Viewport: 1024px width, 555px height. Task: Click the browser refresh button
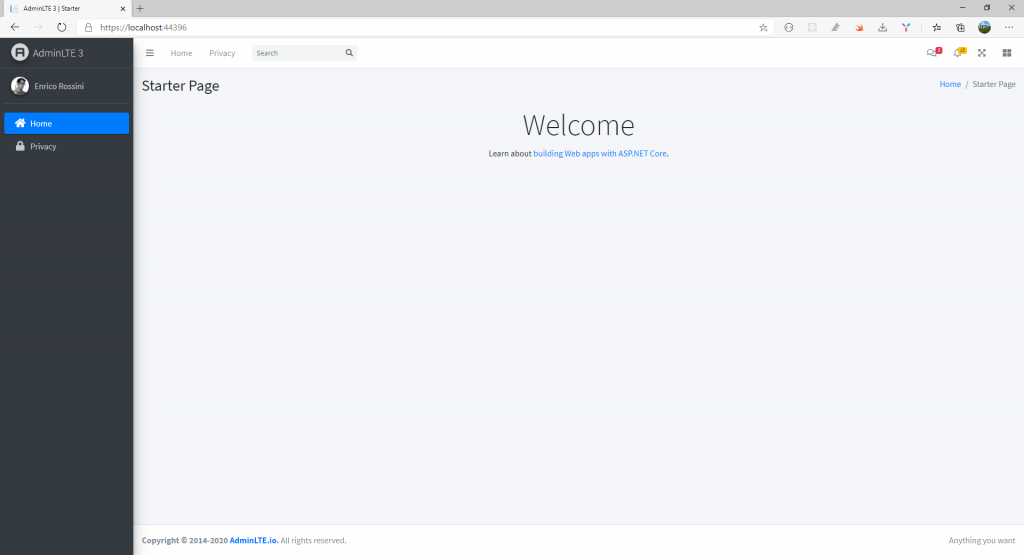62,27
